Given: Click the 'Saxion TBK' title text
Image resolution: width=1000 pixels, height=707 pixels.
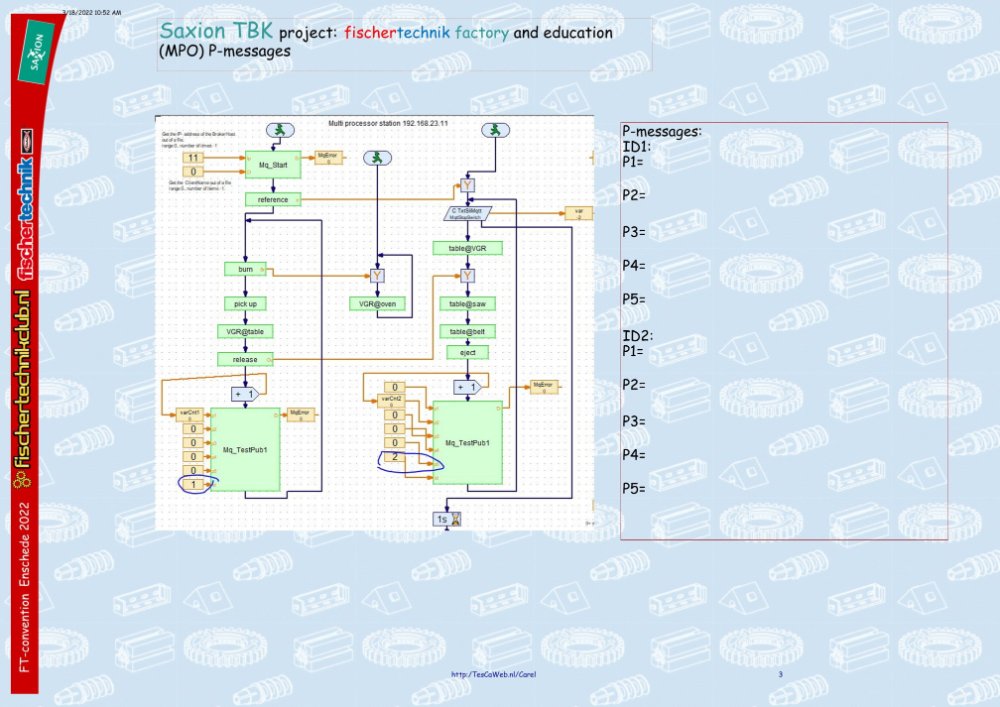Looking at the screenshot, I should point(216,31).
